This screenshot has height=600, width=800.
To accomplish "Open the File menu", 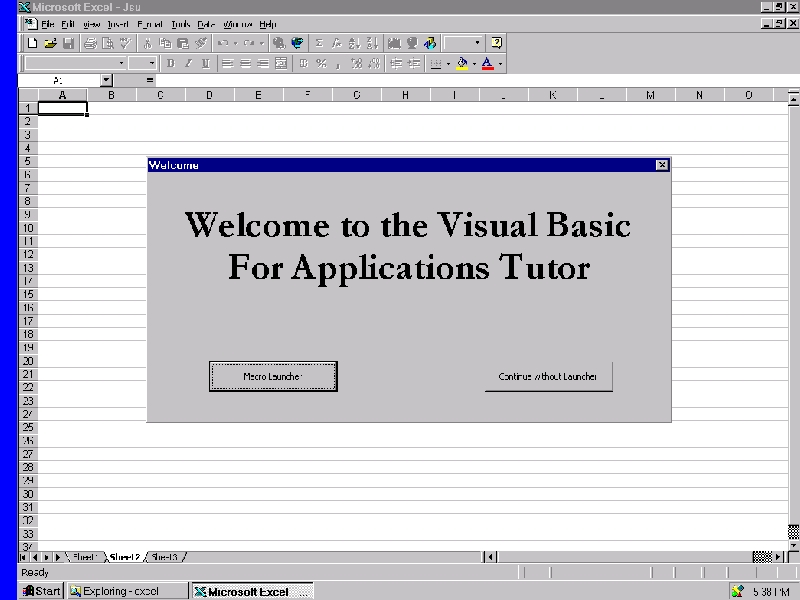I will click(48, 24).
